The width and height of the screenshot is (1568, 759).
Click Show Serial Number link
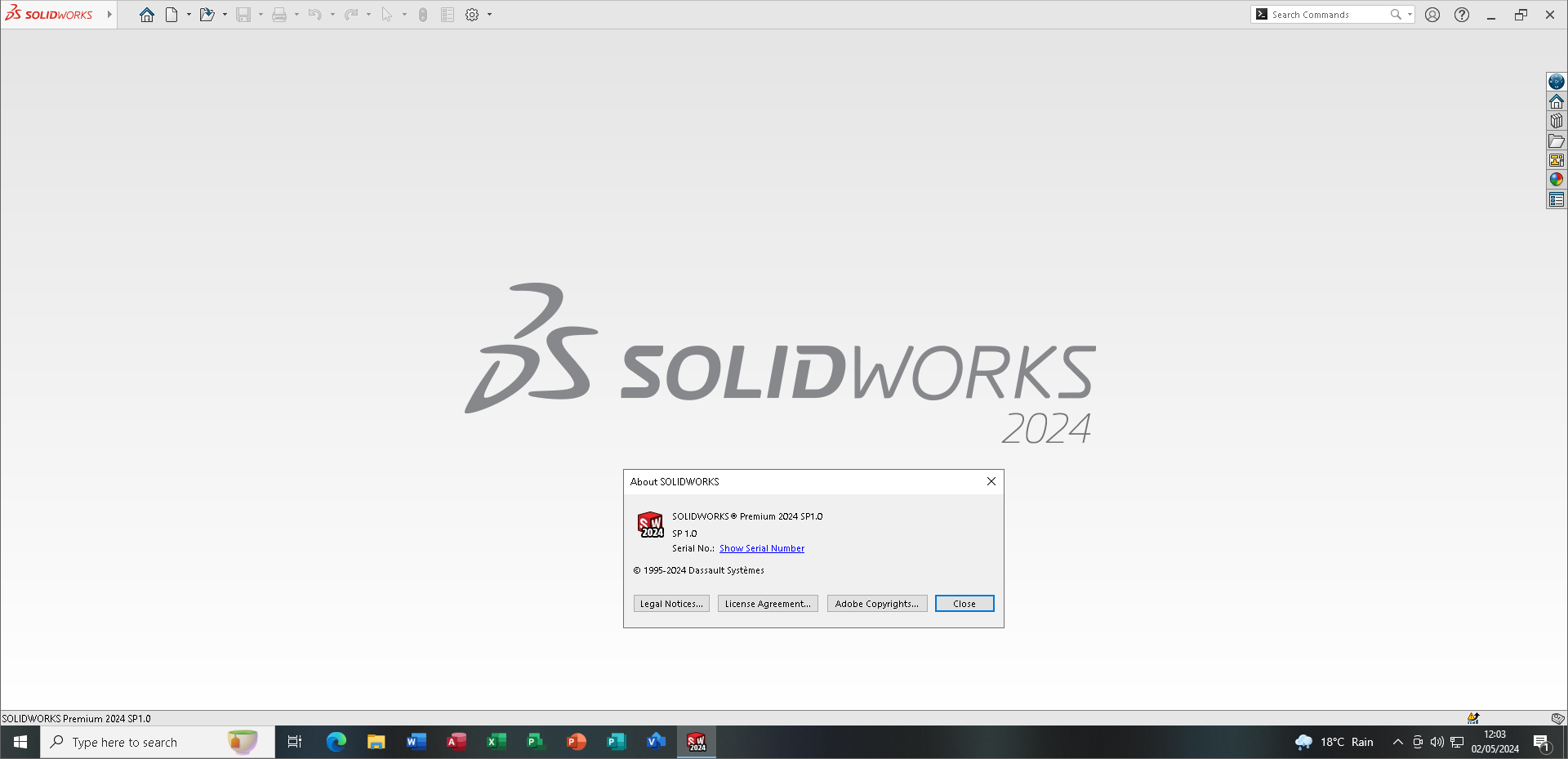(762, 549)
